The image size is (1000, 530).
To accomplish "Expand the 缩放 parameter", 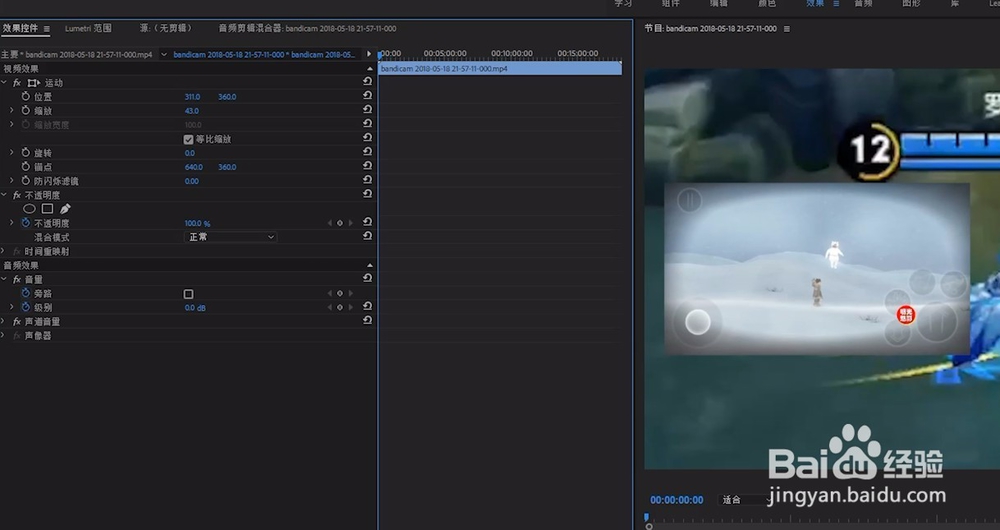I will tap(11, 110).
